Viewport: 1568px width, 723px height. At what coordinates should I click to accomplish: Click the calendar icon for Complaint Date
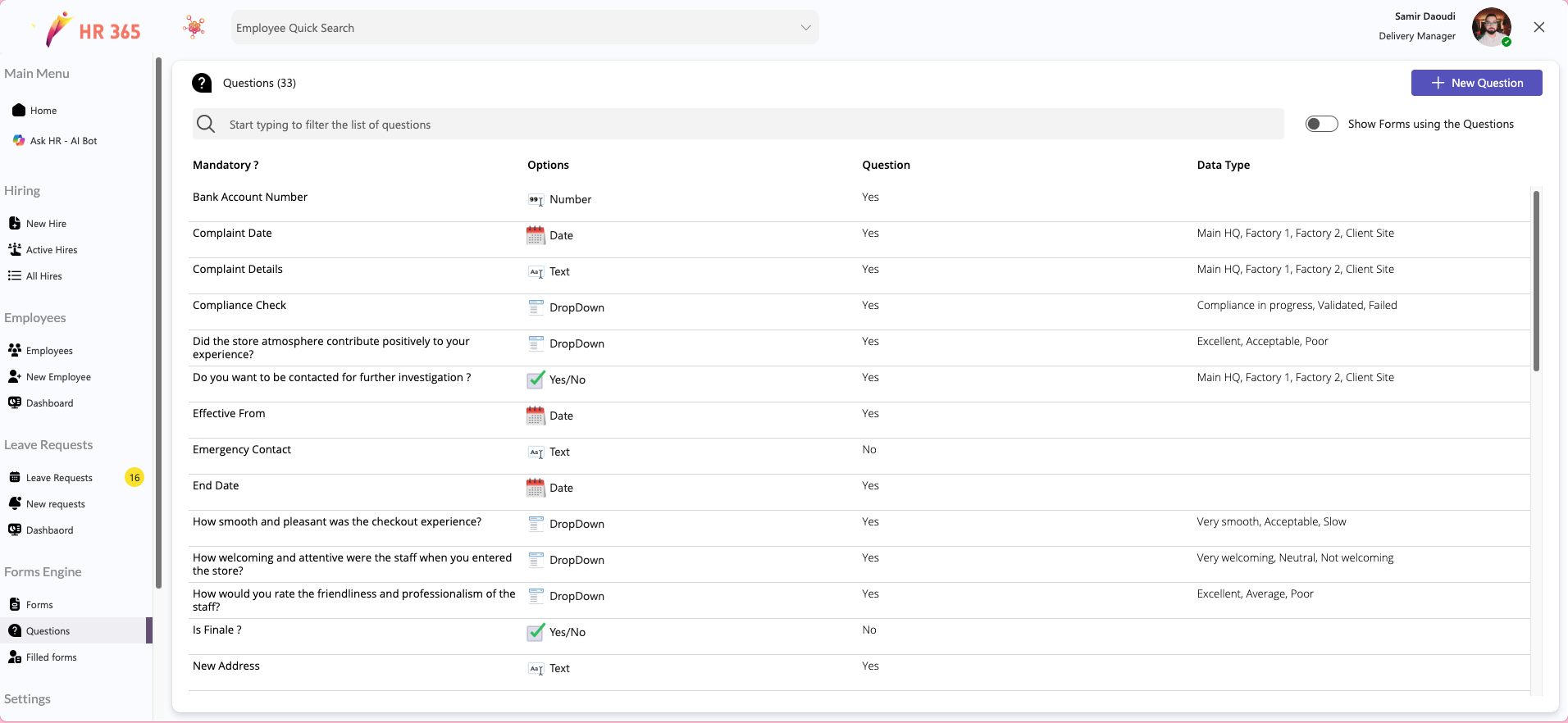536,235
